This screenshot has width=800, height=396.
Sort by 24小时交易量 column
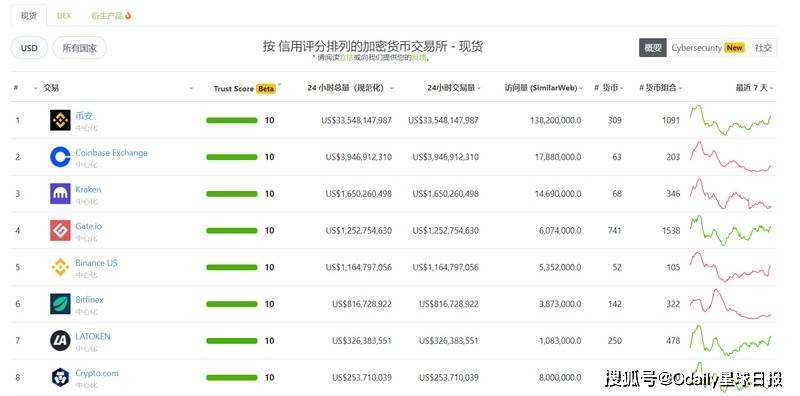point(454,88)
